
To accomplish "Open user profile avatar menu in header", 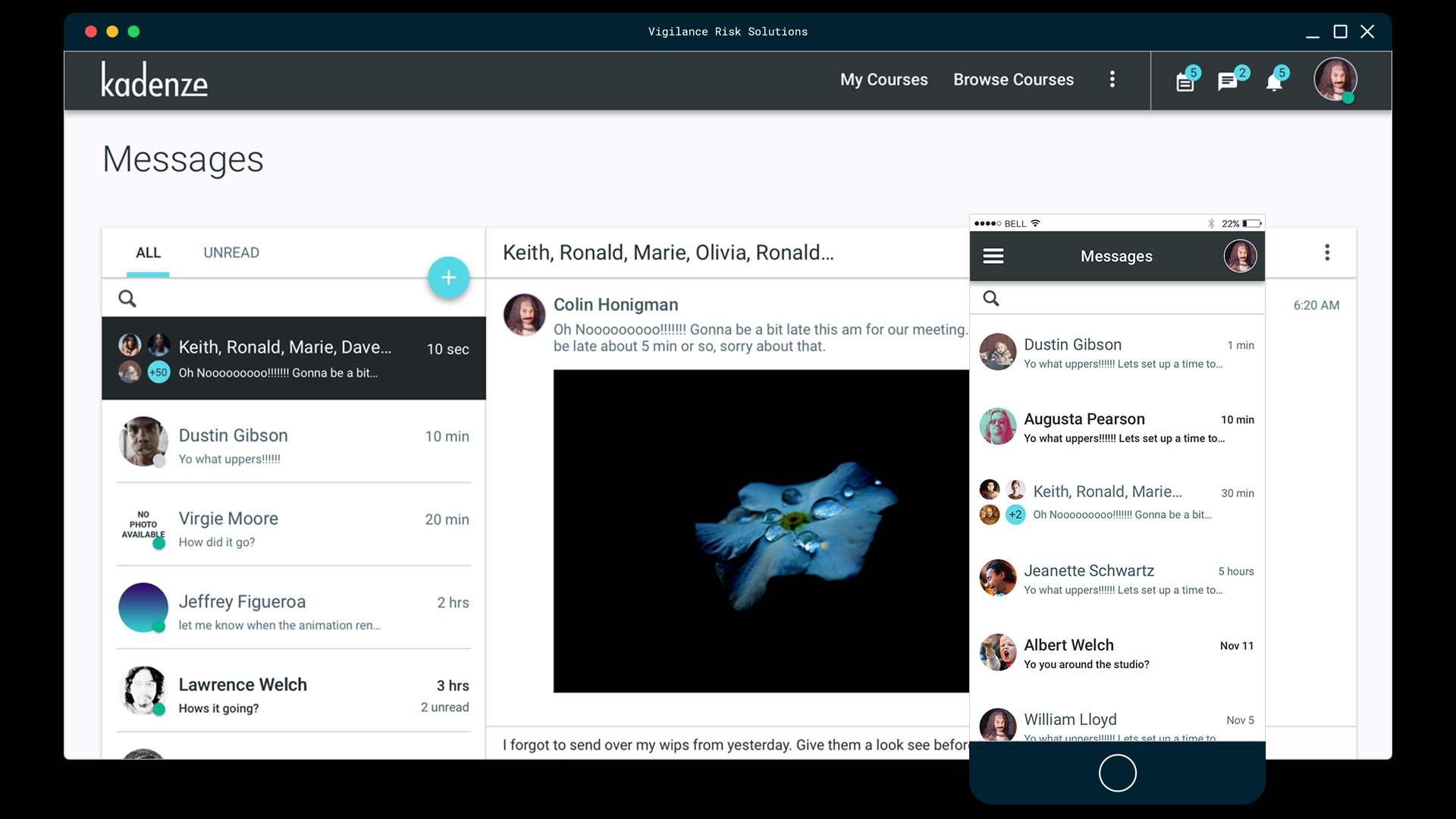I will [1335, 79].
